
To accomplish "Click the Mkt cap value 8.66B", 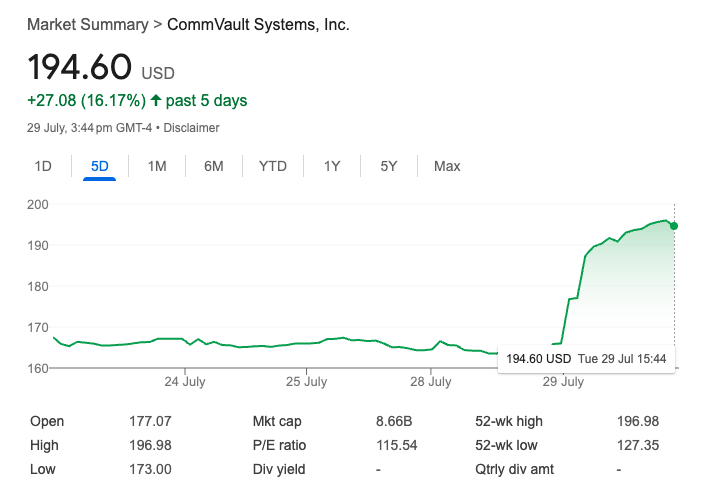I will 394,421.
